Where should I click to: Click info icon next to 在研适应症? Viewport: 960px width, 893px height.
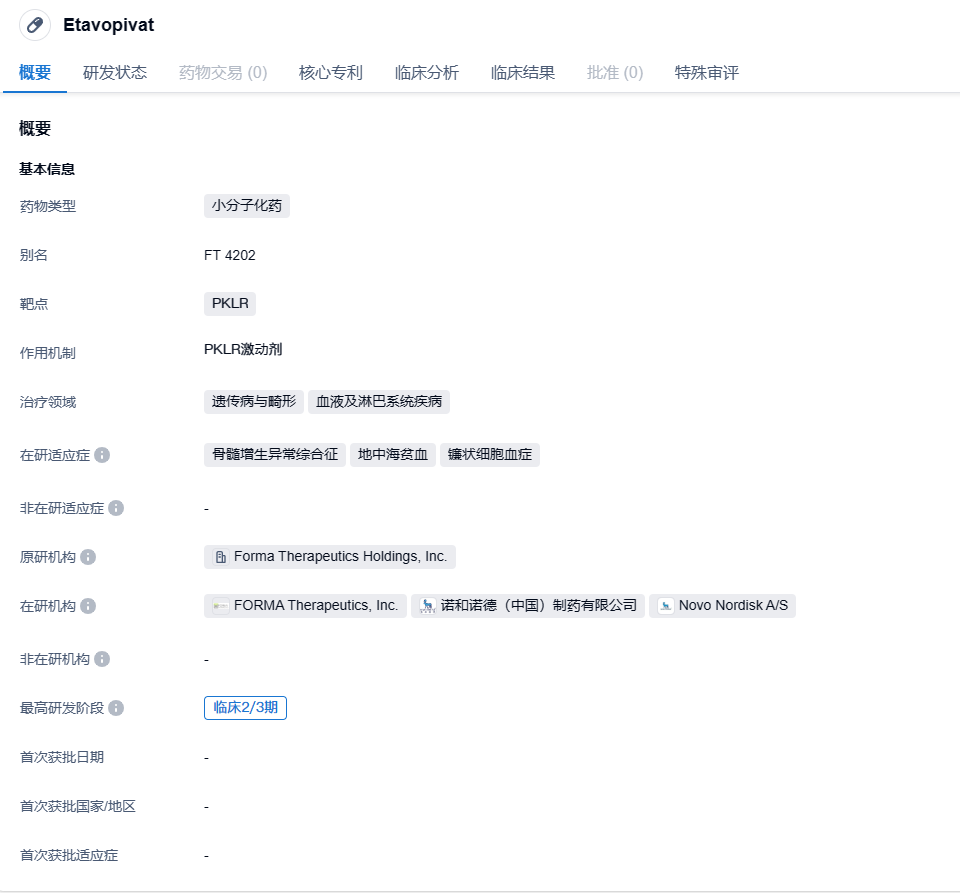click(102, 455)
